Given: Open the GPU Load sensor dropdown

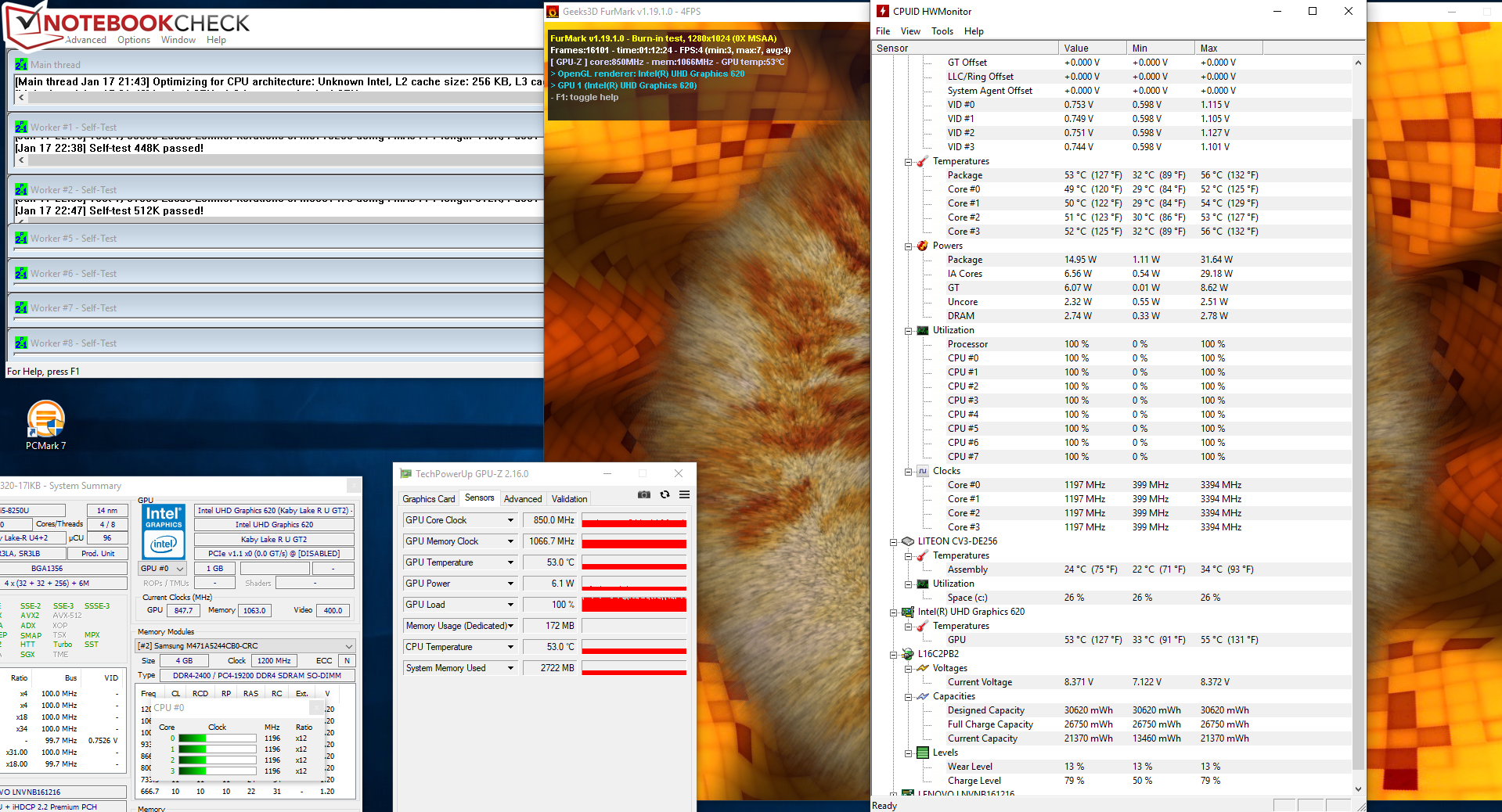Looking at the screenshot, I should point(510,605).
